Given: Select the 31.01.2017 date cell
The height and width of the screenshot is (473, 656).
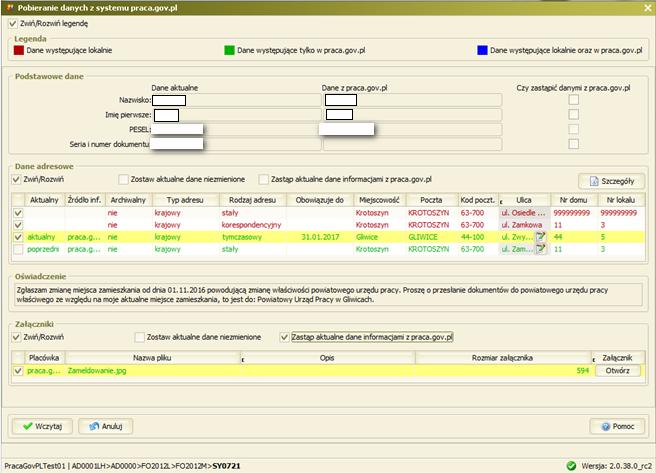Looking at the screenshot, I should coord(320,237).
